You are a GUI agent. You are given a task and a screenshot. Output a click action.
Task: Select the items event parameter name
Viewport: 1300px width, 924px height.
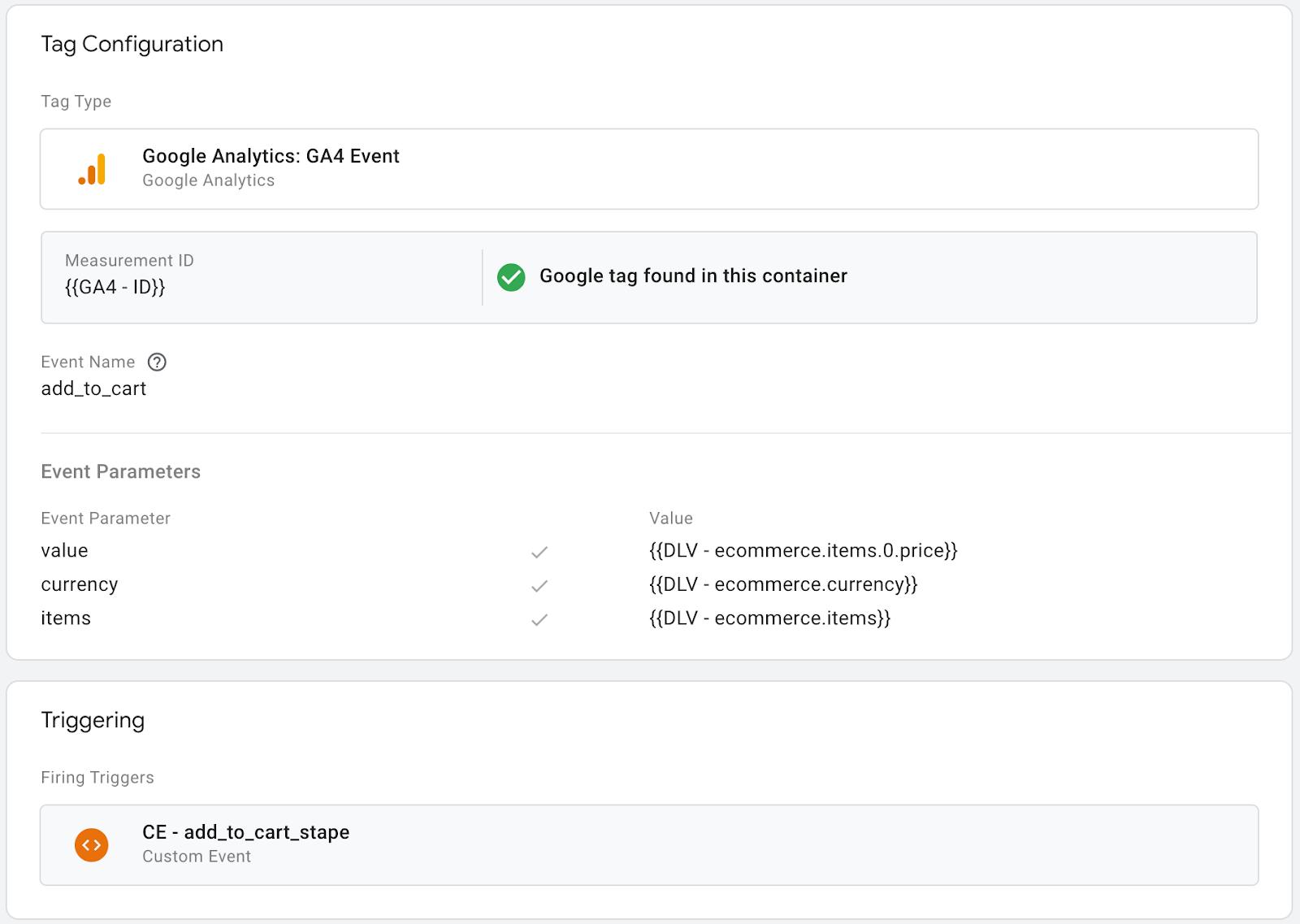tap(66, 618)
